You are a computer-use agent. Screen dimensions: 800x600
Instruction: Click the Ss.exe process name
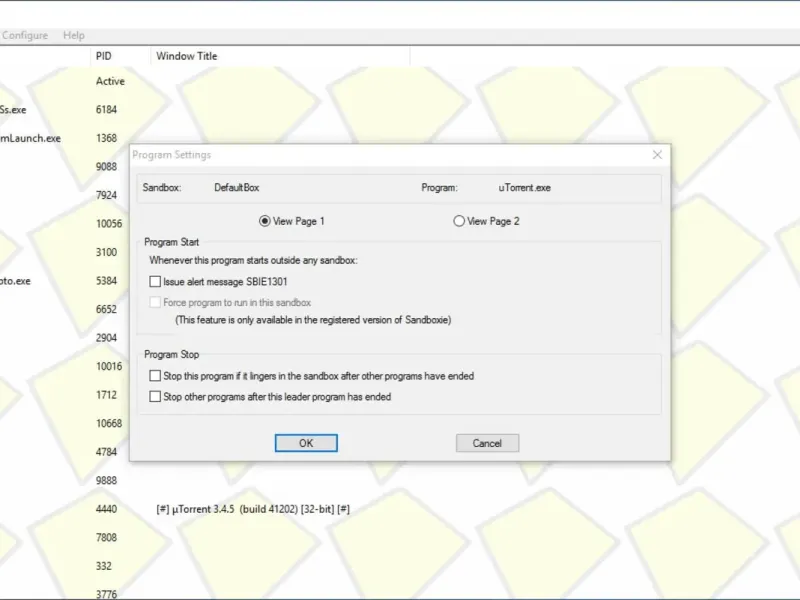tap(13, 110)
